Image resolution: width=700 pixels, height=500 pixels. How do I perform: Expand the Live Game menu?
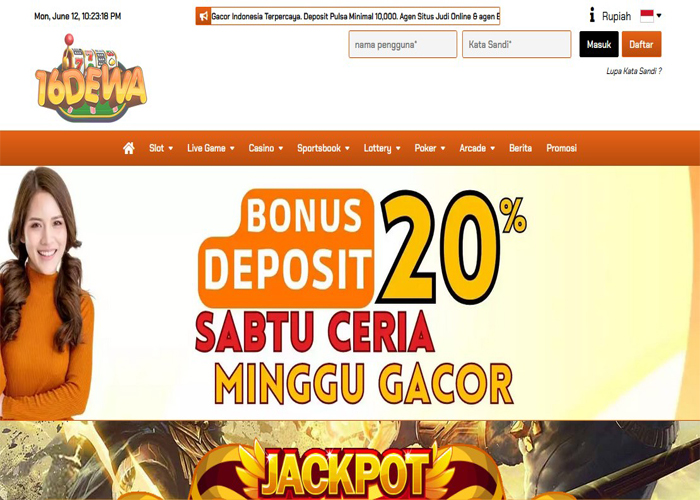tap(211, 148)
